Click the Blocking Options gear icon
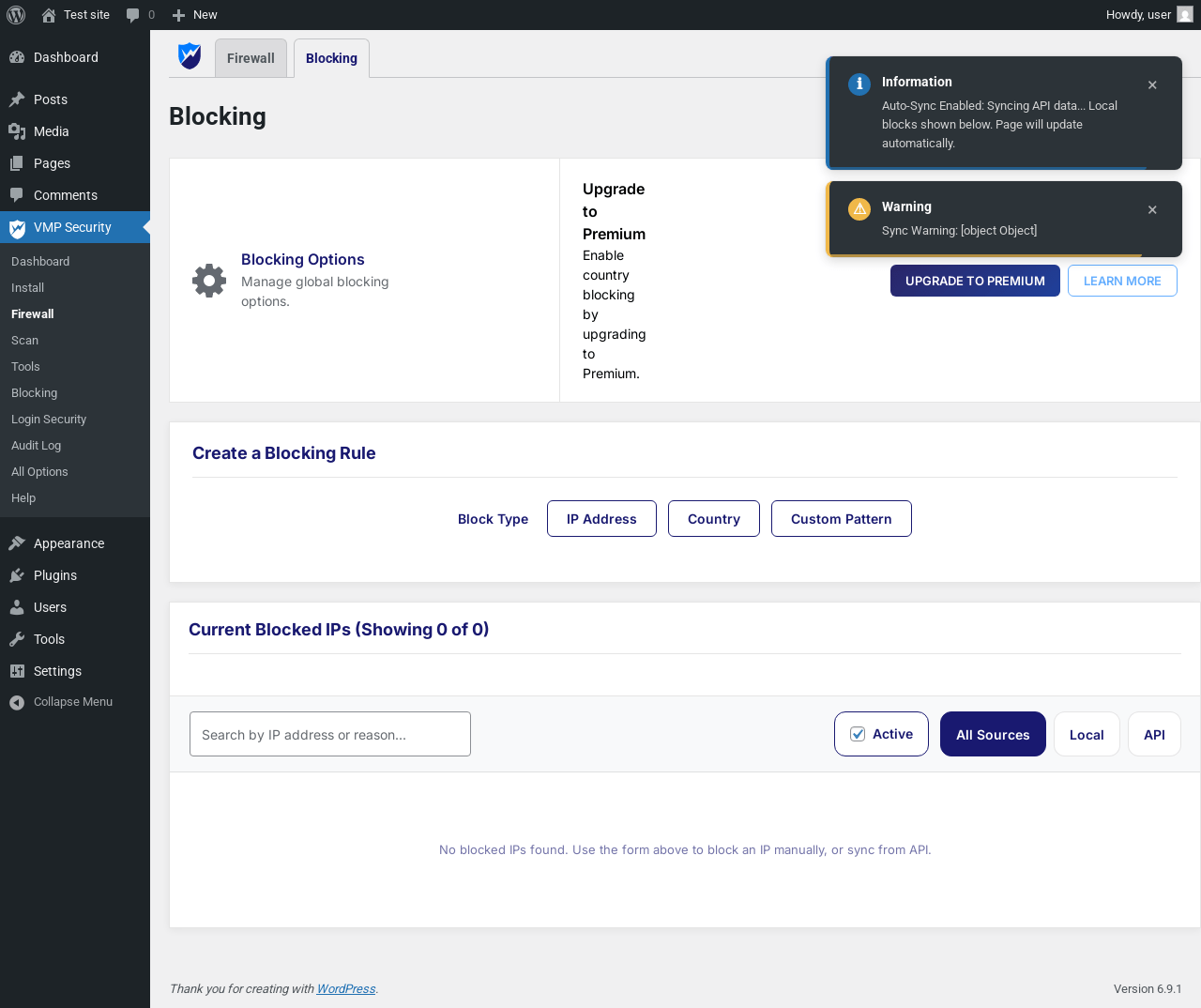 [x=209, y=281]
